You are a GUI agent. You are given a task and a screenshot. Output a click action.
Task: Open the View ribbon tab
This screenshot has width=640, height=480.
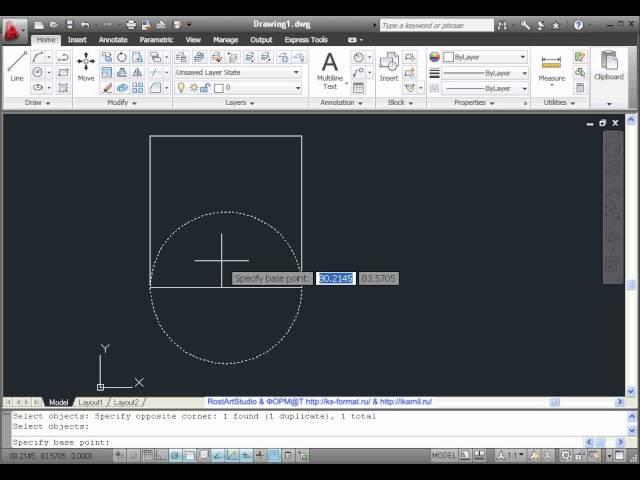tap(193, 40)
